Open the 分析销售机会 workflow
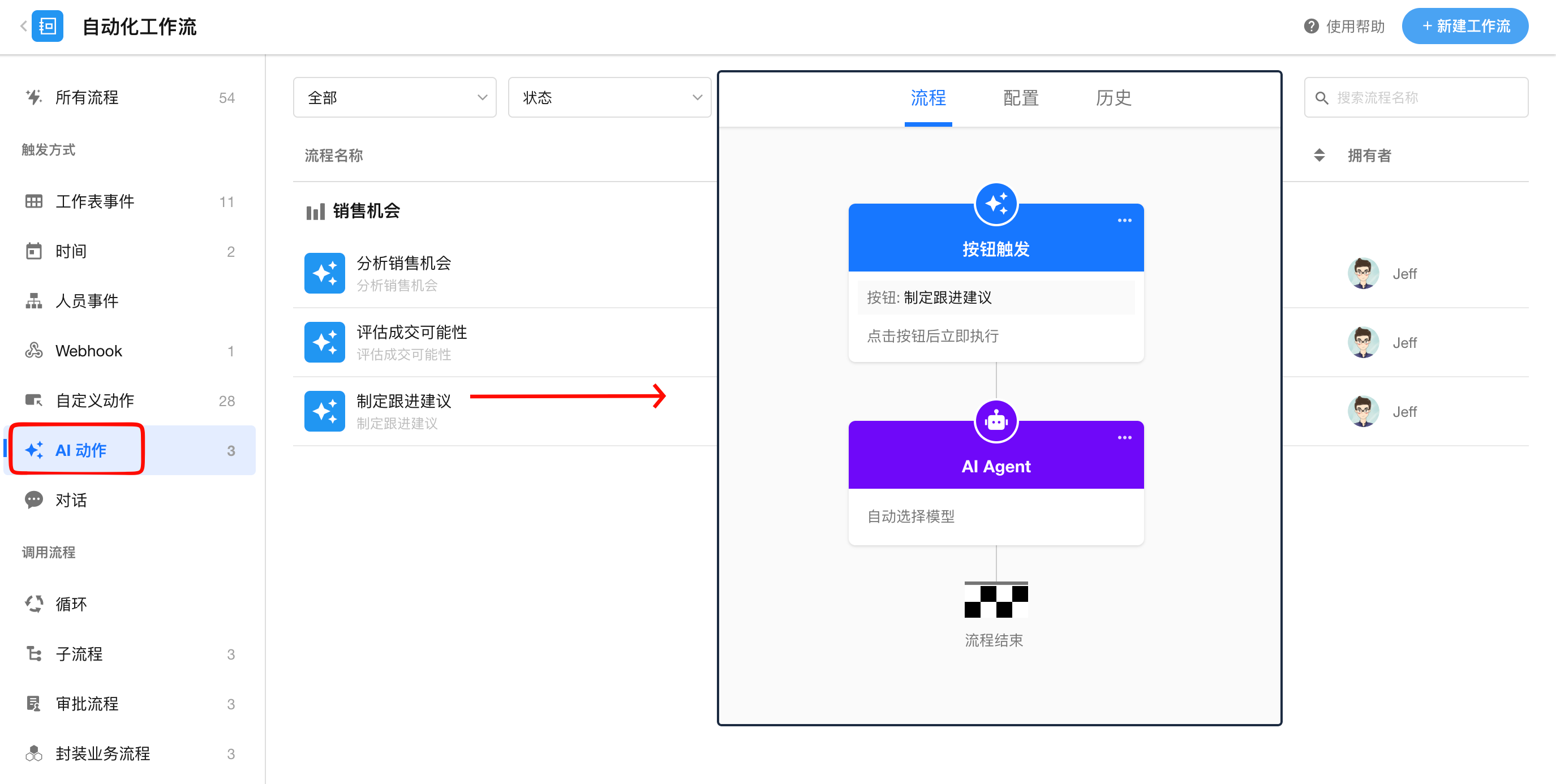This screenshot has width=1556, height=784. pos(403,264)
